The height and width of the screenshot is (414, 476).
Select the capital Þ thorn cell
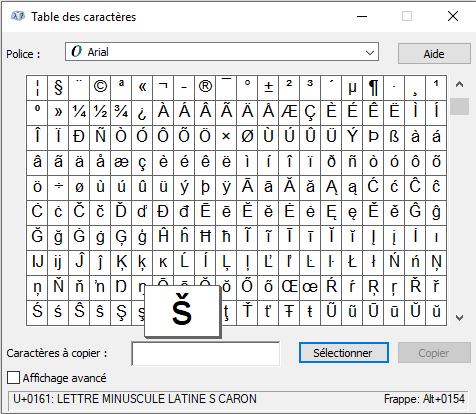click(x=373, y=138)
